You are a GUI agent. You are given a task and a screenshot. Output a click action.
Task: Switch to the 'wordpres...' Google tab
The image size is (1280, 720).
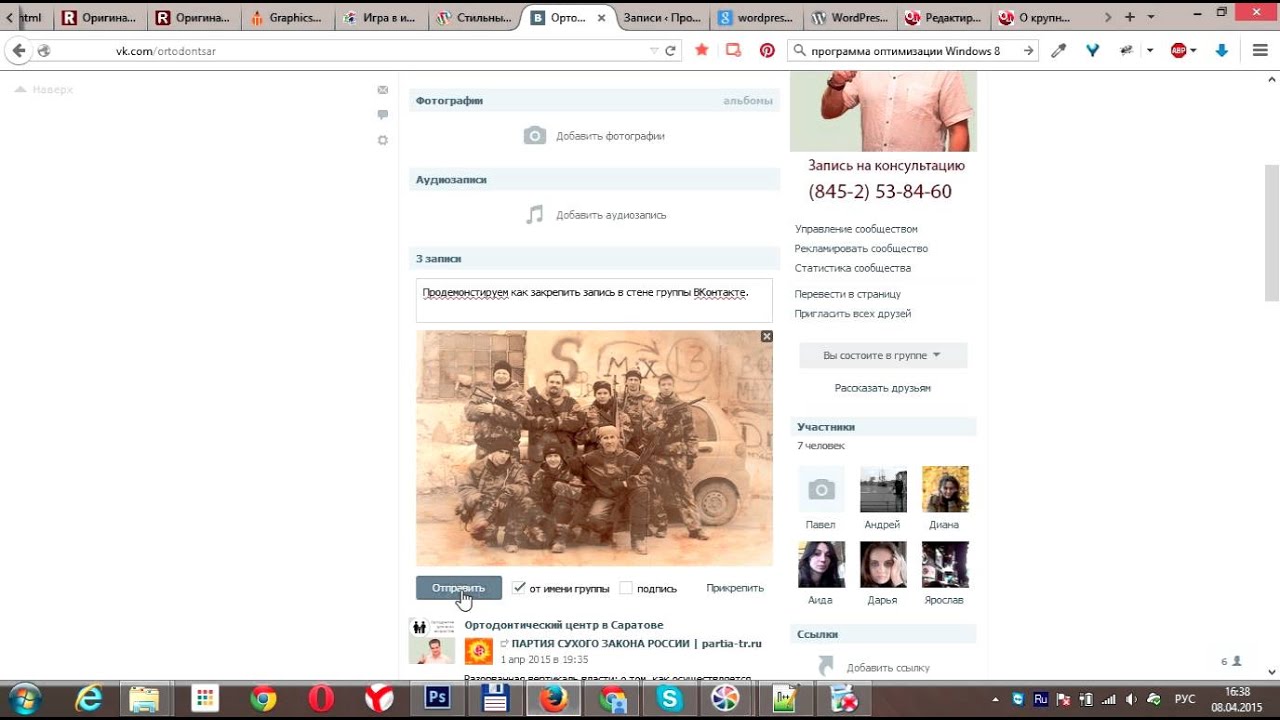756,18
